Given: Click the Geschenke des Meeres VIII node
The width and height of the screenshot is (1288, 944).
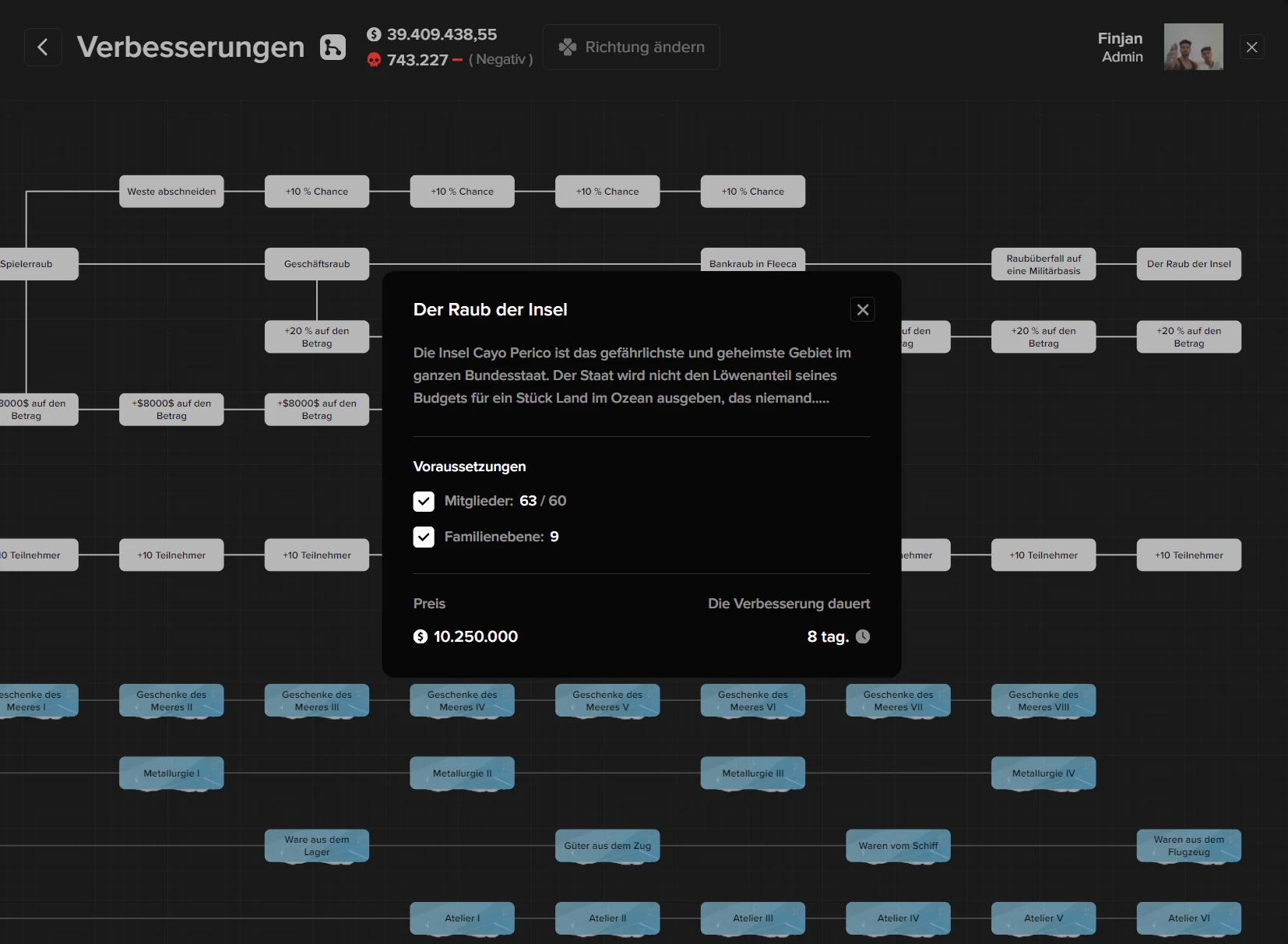Looking at the screenshot, I should pyautogui.click(x=1043, y=700).
